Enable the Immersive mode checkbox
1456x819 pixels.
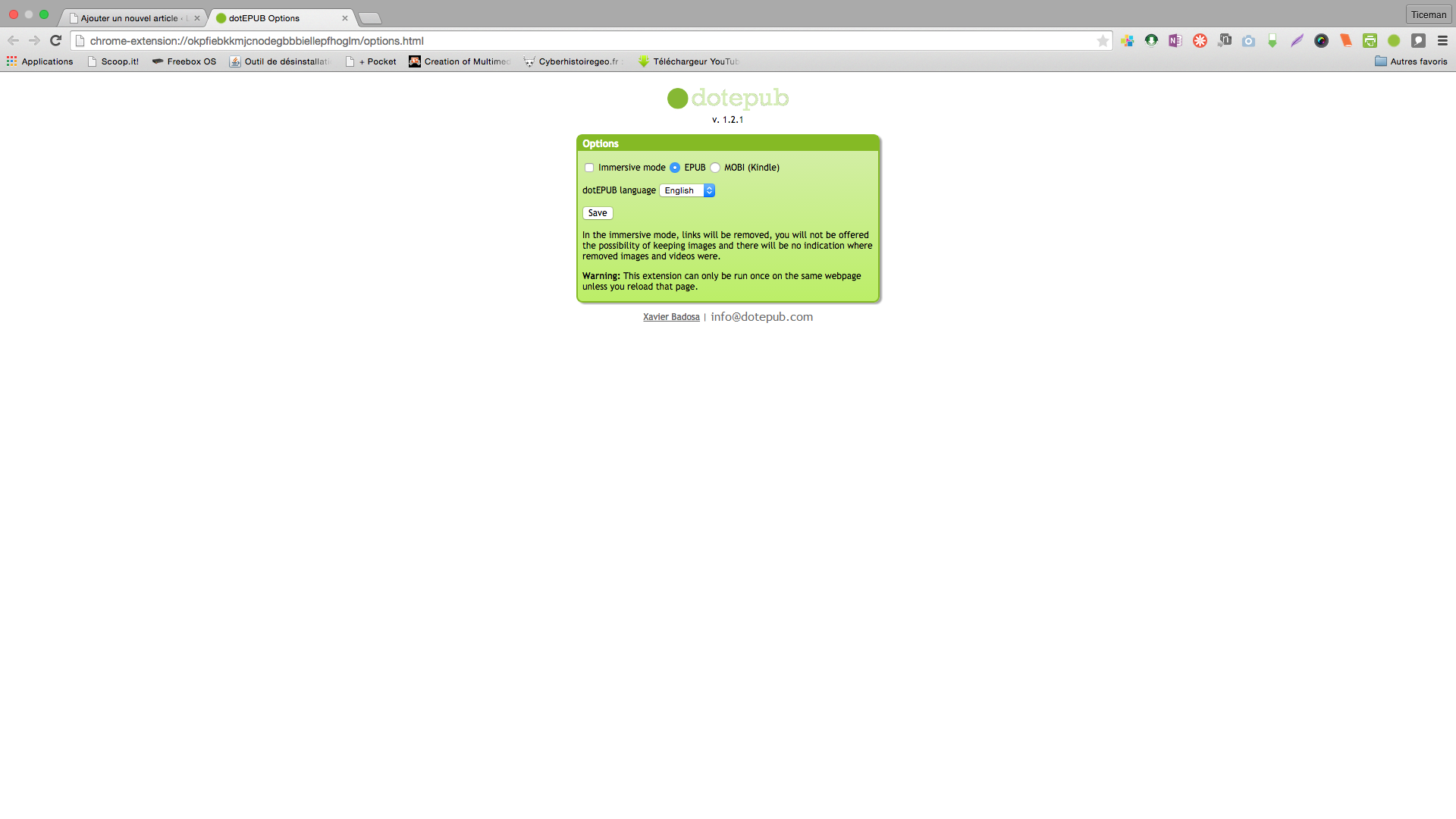(x=589, y=167)
